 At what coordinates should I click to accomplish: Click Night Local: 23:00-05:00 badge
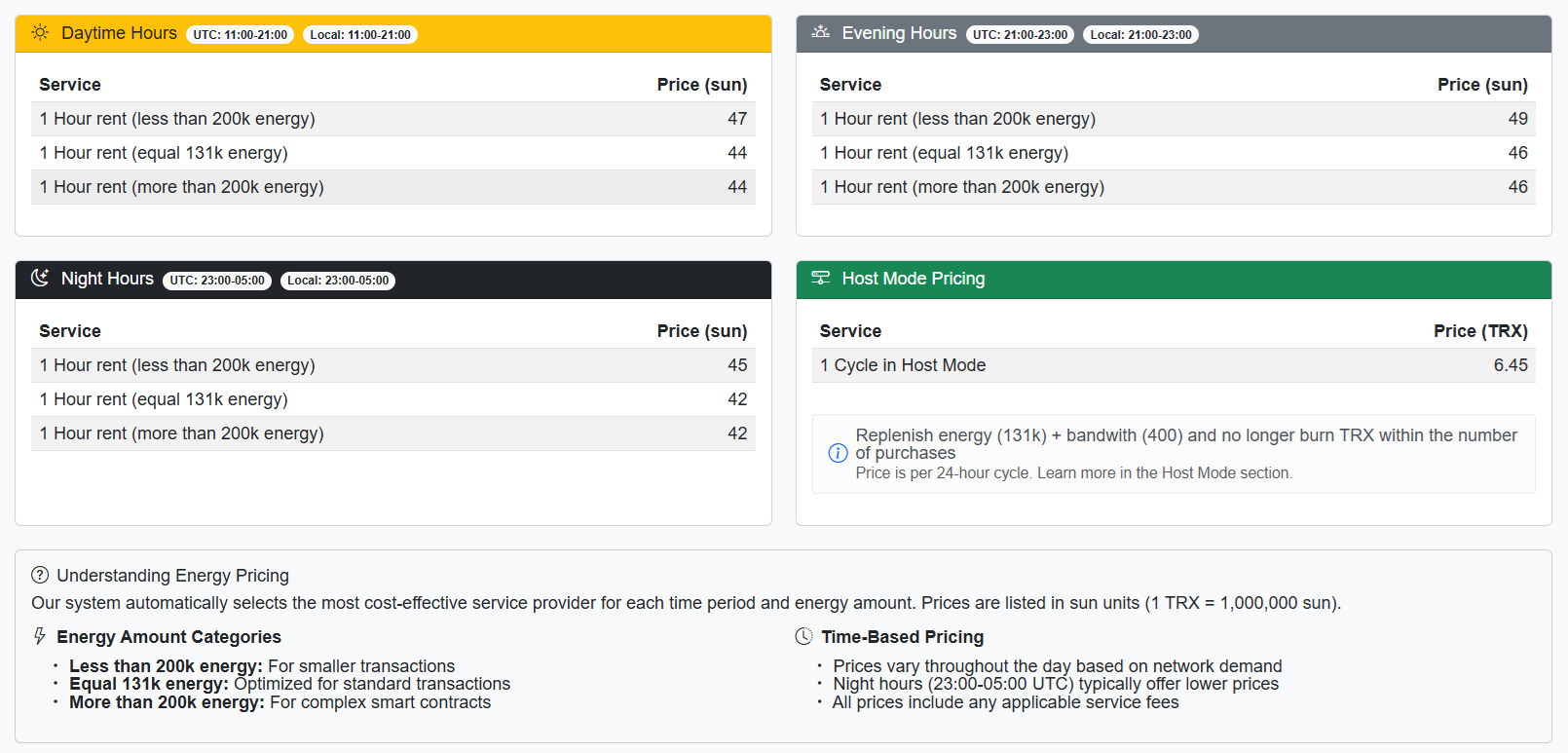tap(338, 281)
